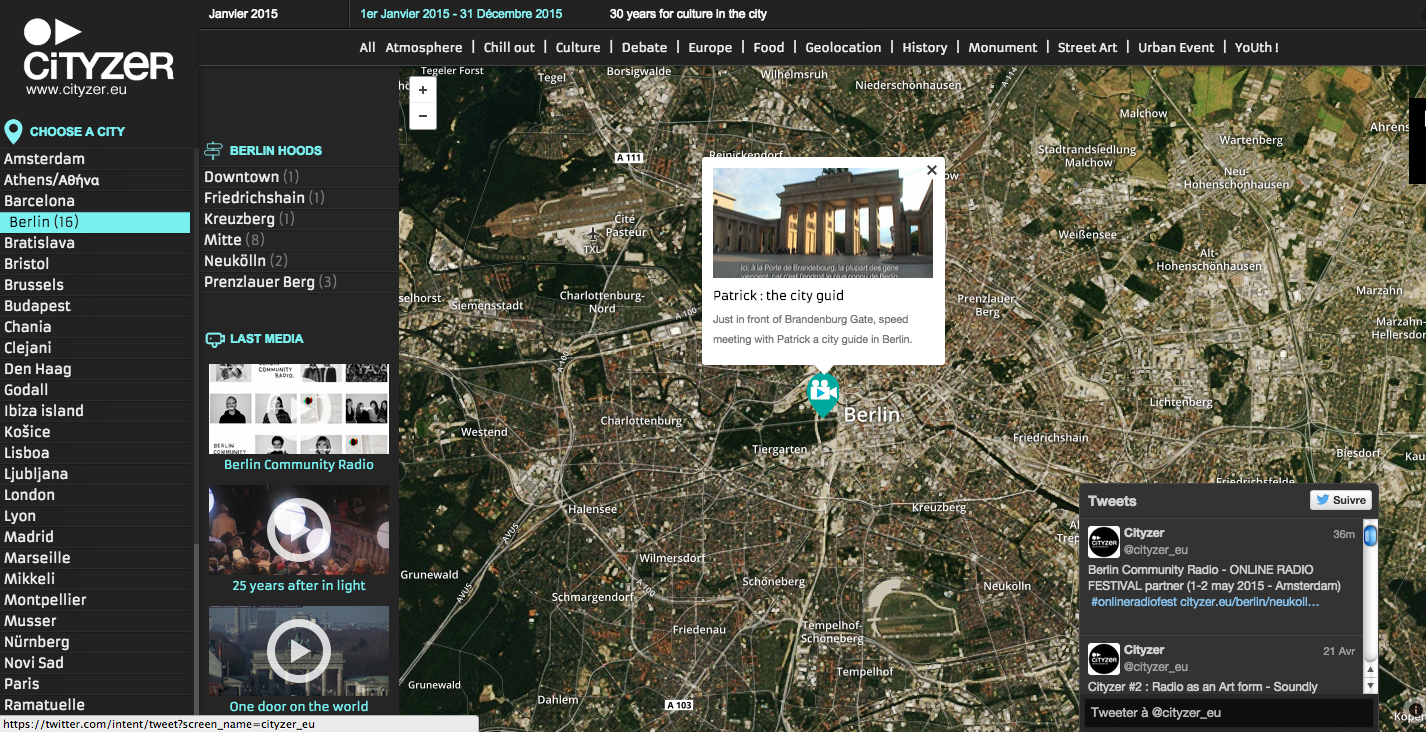Click the map info icon in corner
This screenshot has height=732, width=1426.
click(x=1415, y=709)
